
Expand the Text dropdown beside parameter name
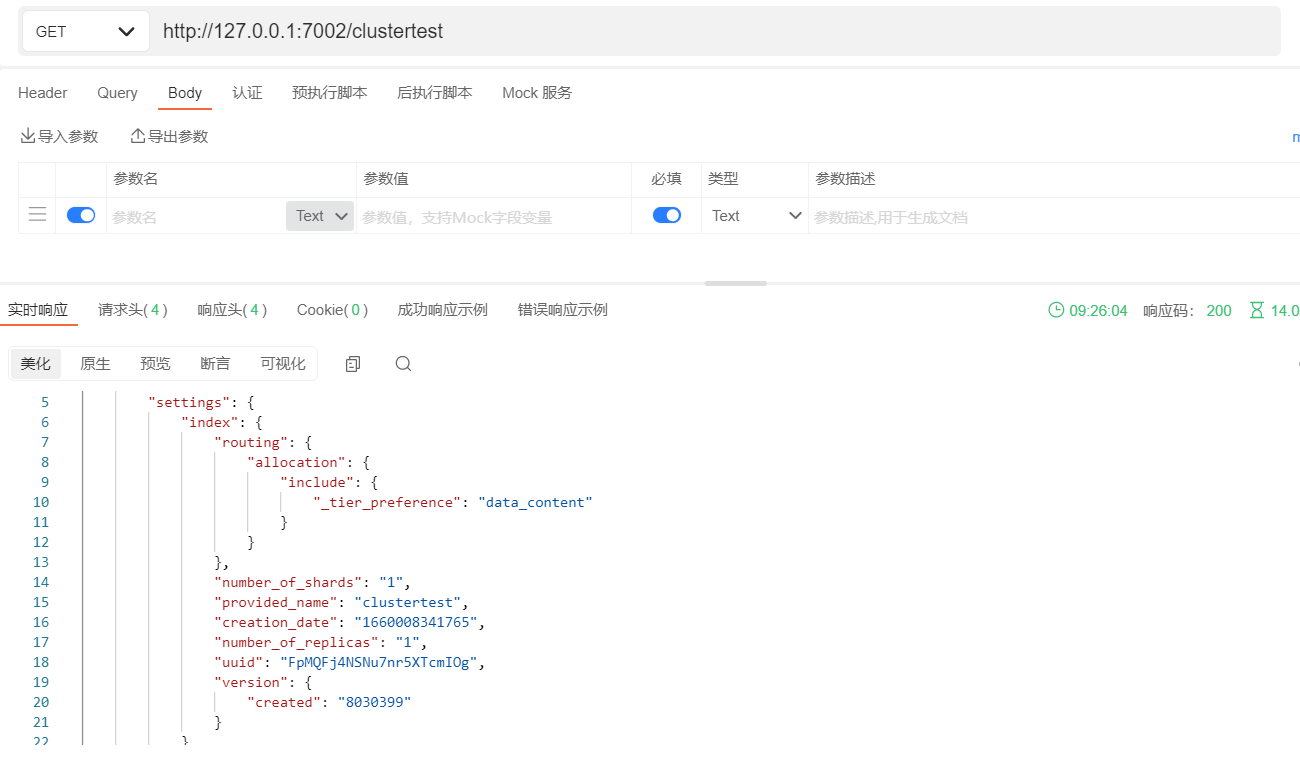[320, 216]
